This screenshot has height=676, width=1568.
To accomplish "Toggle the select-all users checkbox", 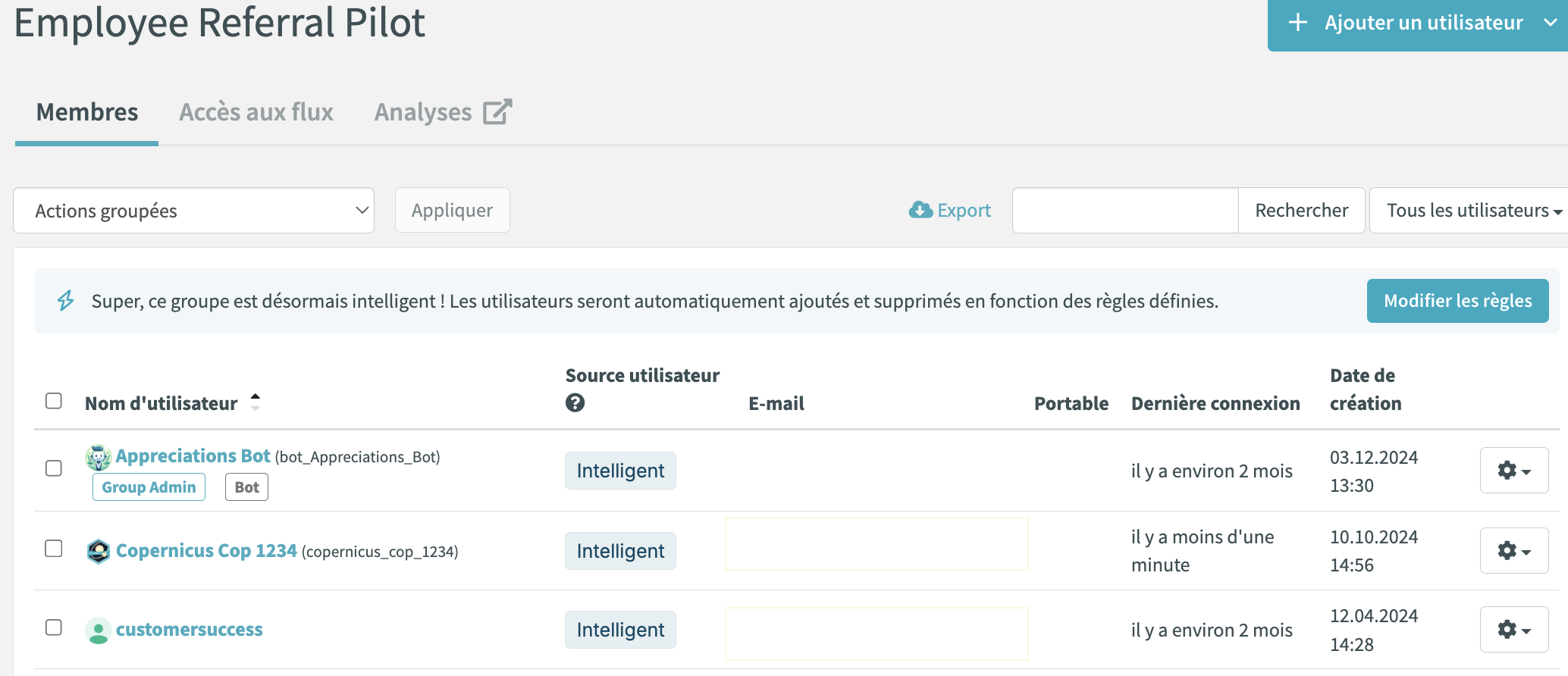I will coord(54,401).
